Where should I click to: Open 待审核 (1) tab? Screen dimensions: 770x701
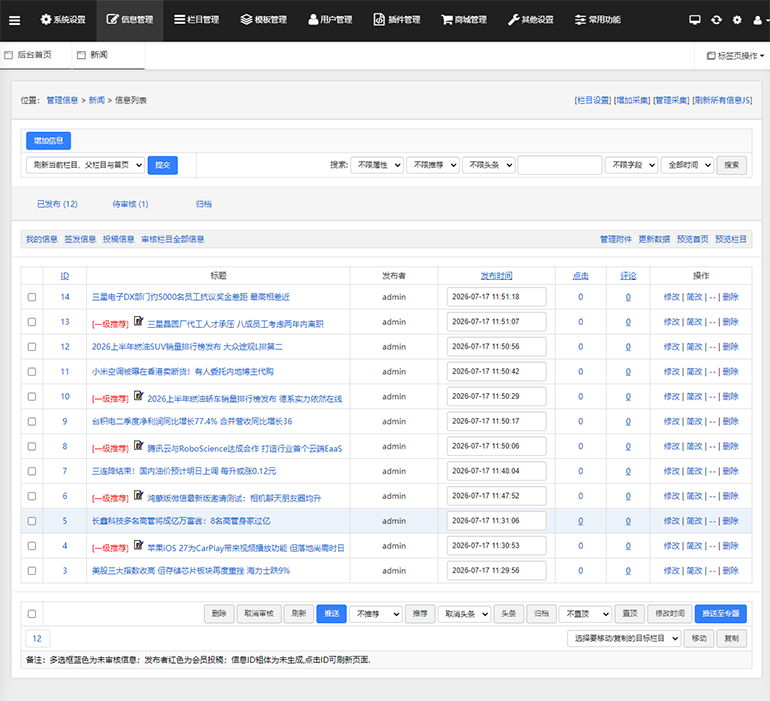[130, 204]
